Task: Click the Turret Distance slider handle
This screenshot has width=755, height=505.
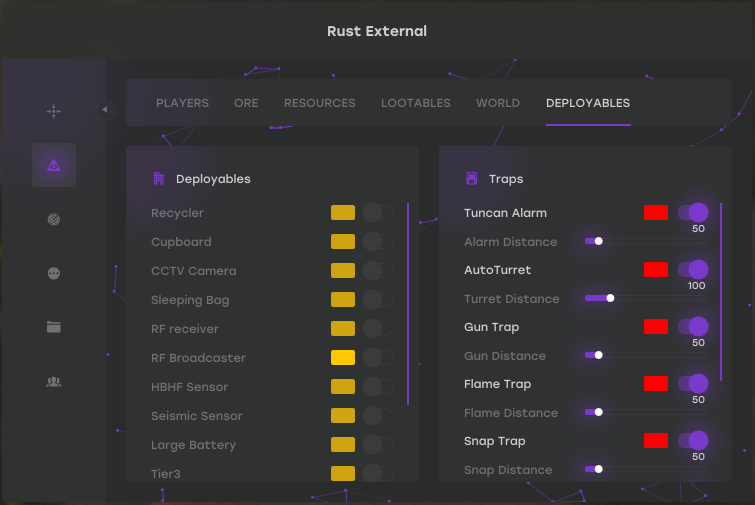Action: (x=610, y=298)
